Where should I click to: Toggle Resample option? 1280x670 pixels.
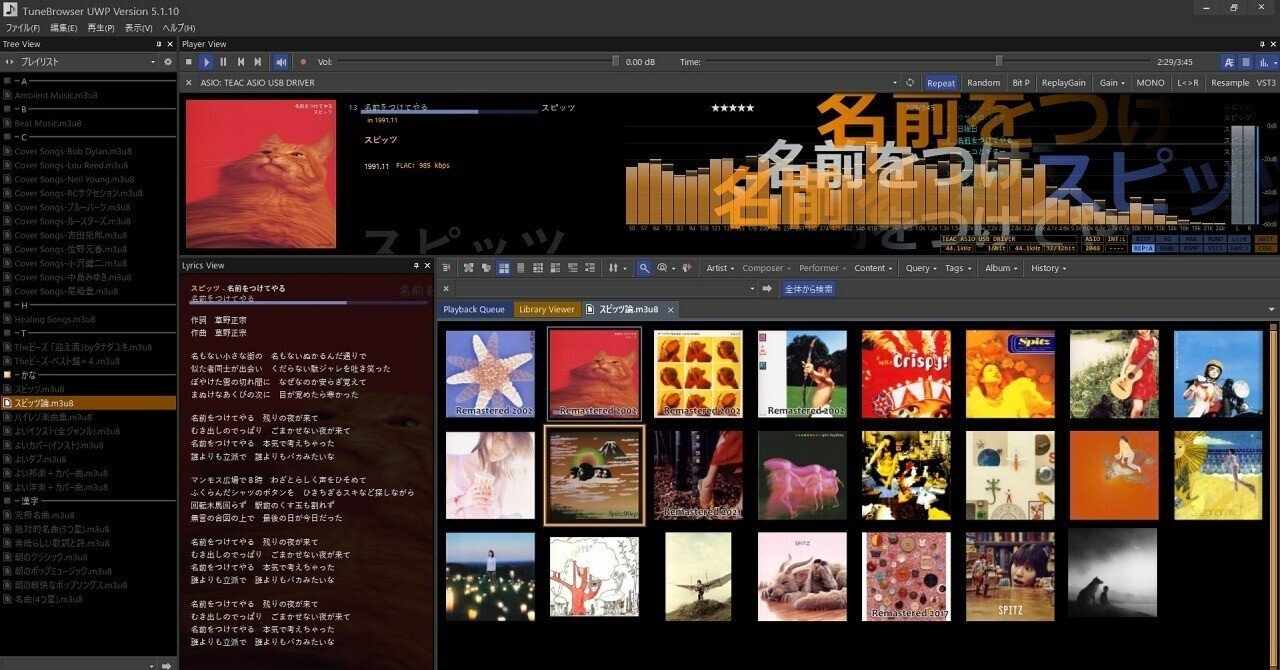tap(1230, 83)
